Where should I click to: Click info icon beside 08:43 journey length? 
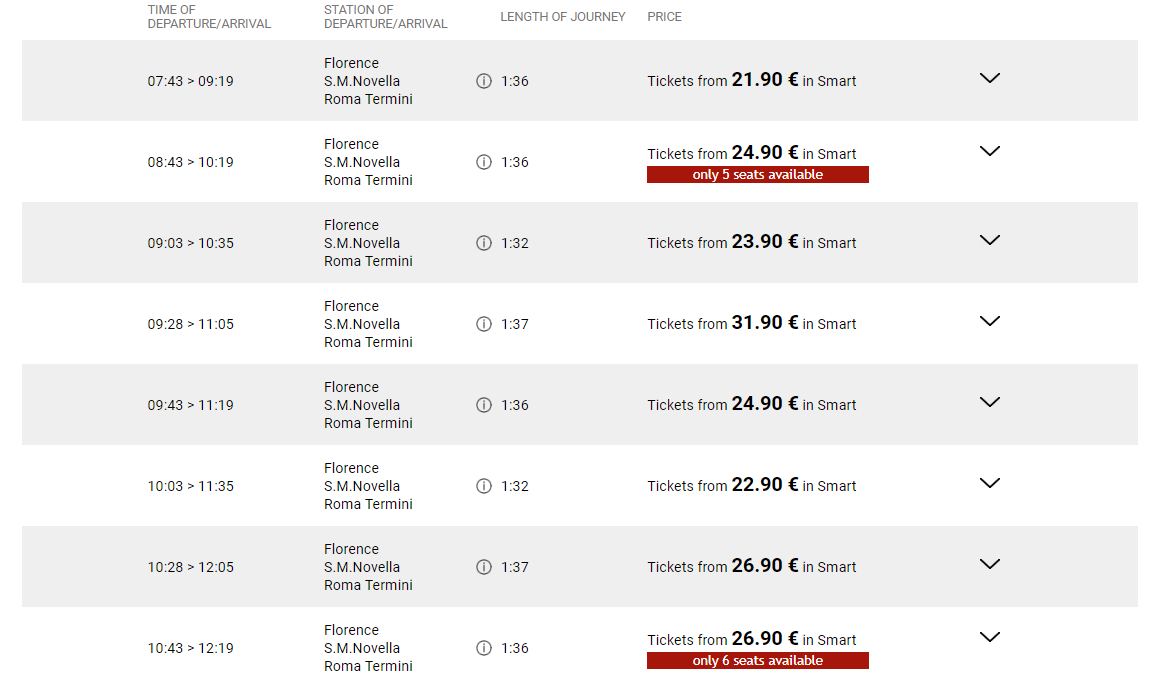coord(484,162)
